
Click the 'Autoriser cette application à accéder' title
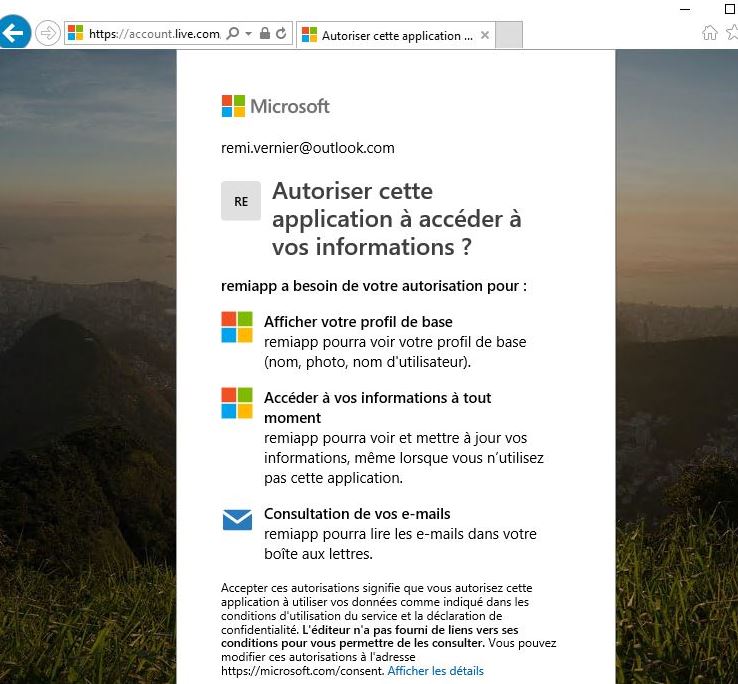click(397, 219)
